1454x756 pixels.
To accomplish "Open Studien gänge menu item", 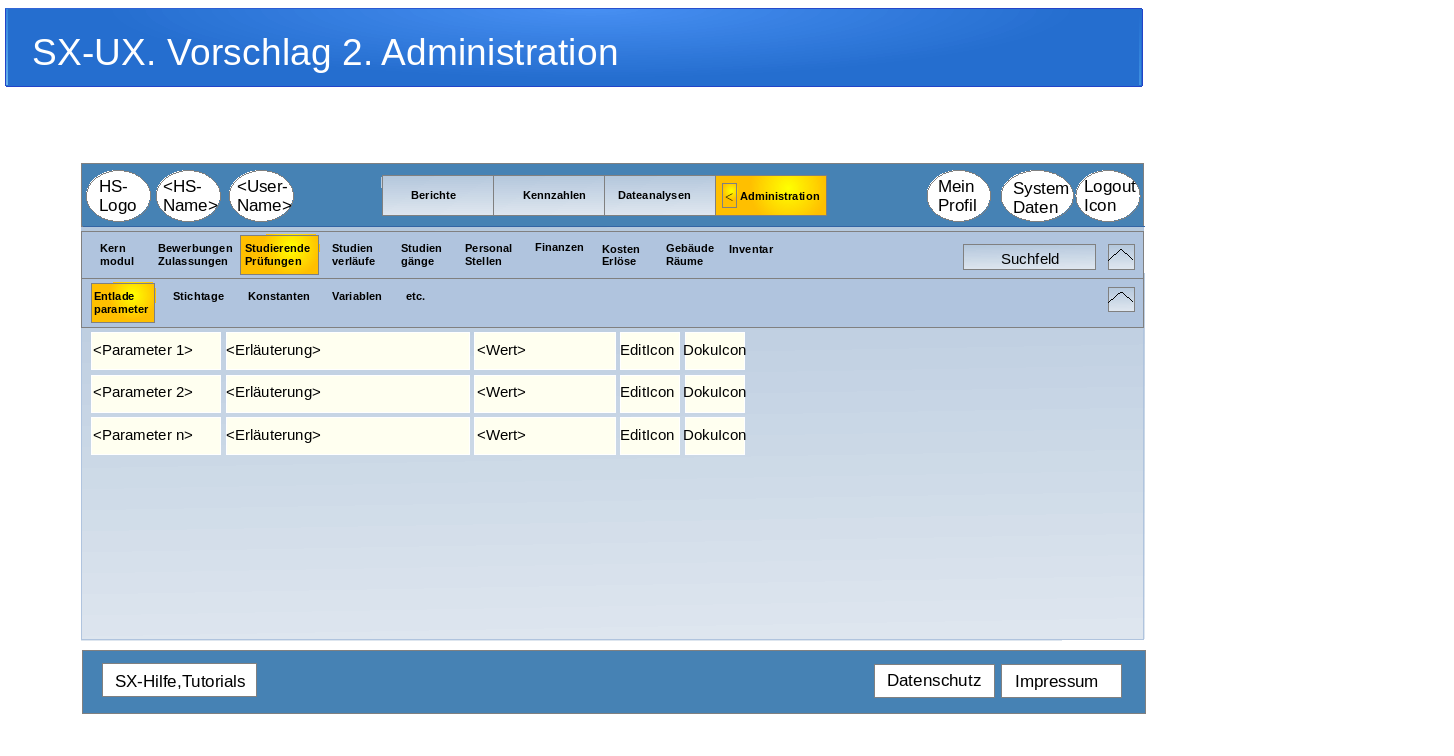I will pos(421,255).
